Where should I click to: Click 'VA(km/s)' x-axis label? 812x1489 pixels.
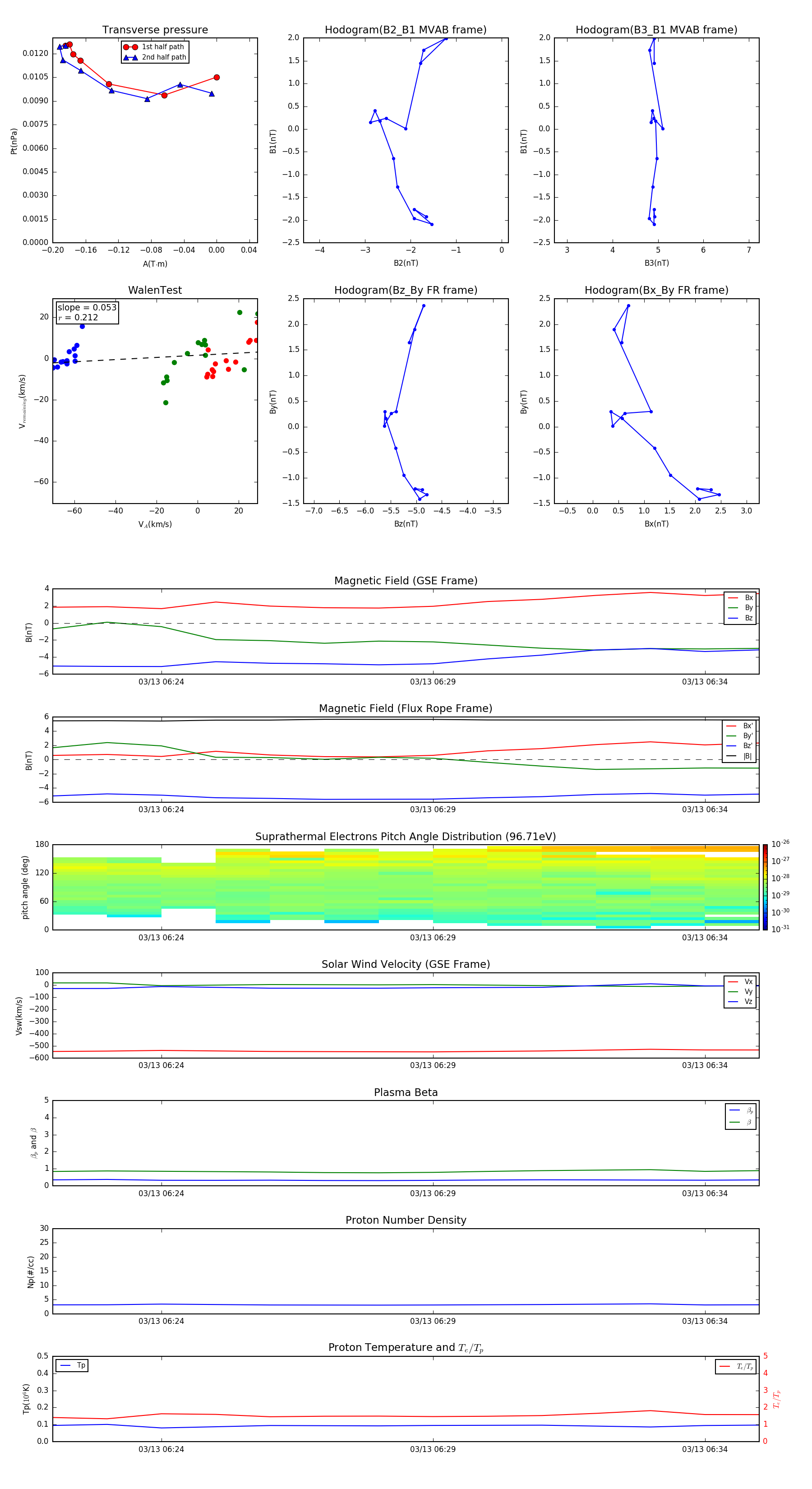[155, 524]
